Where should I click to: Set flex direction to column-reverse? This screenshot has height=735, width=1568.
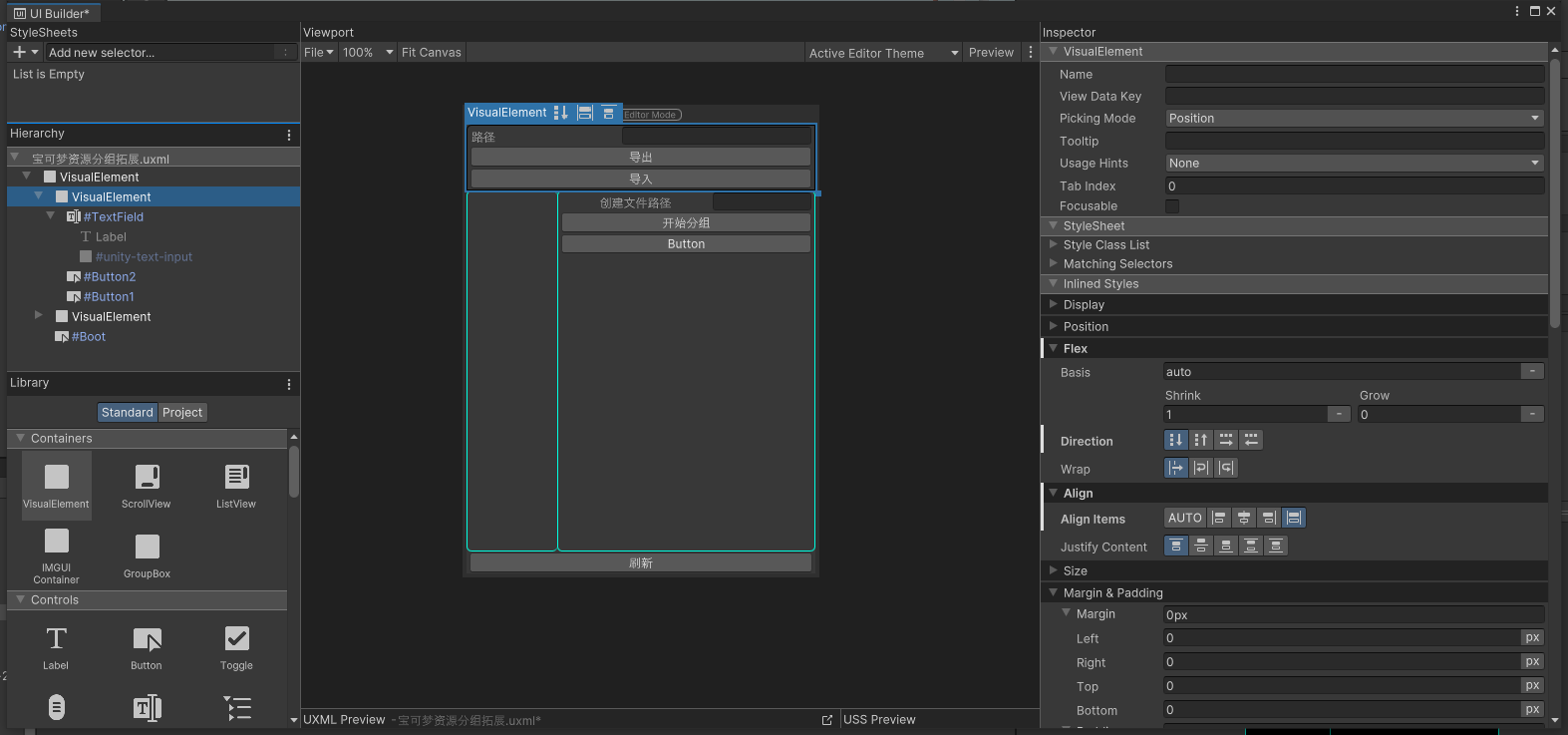click(1201, 440)
